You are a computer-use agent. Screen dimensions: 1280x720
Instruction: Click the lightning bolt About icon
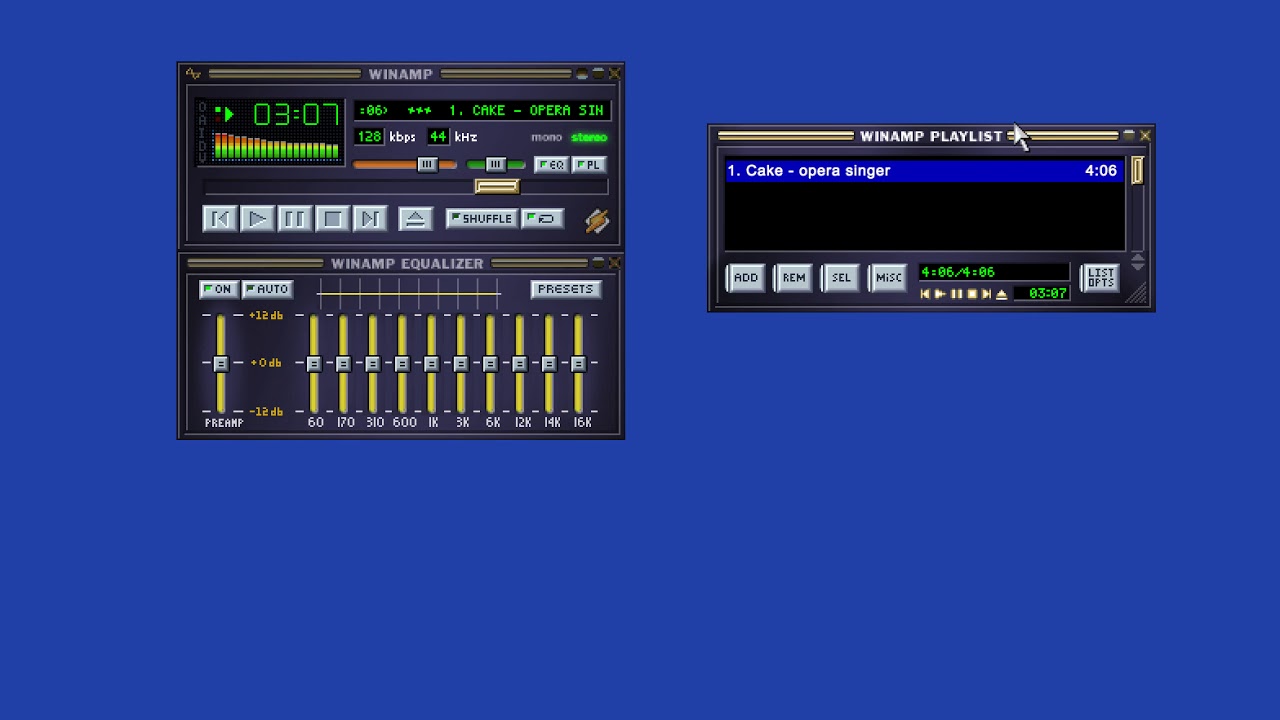pos(597,221)
